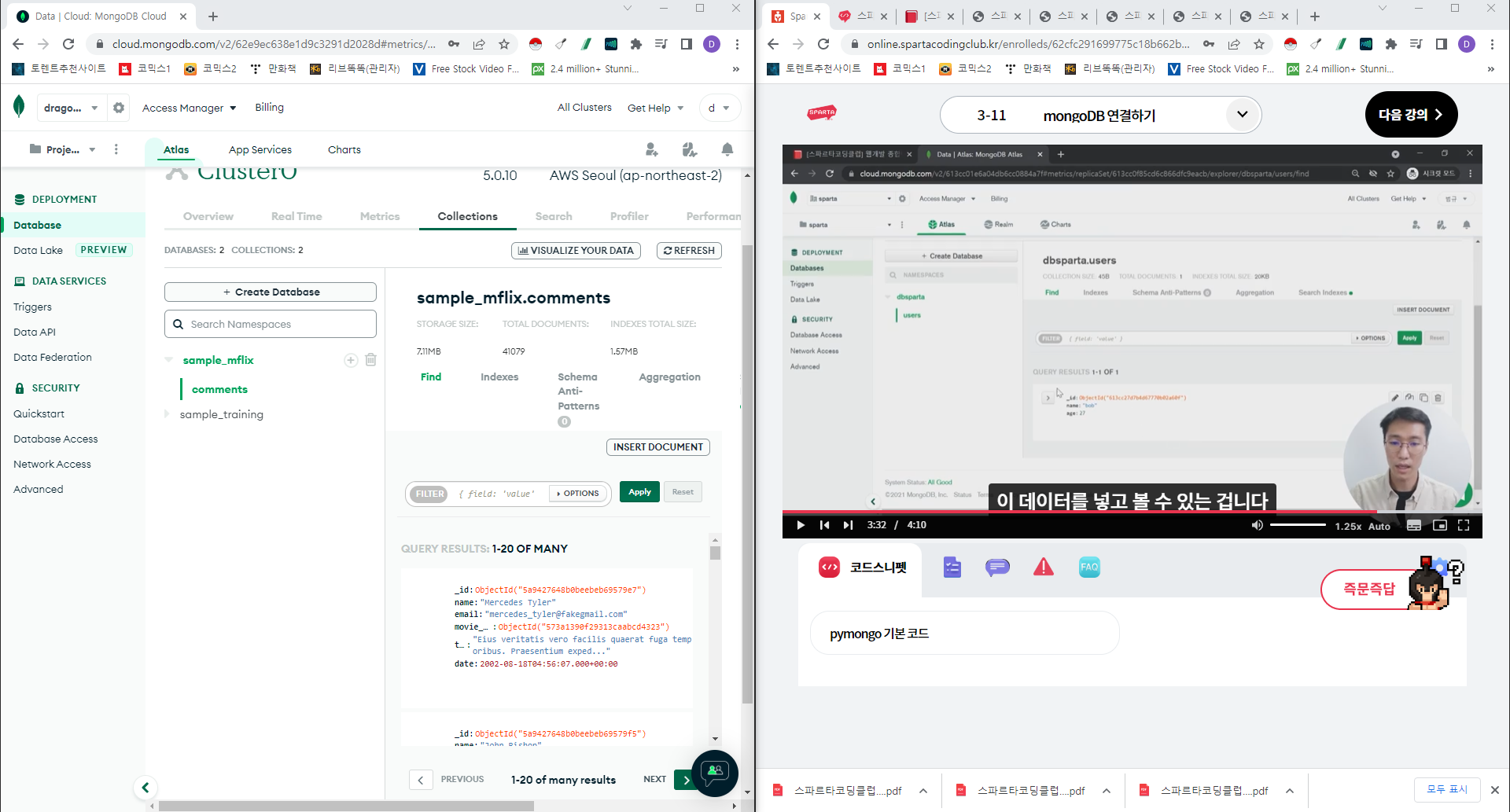1510x812 pixels.
Task: Select the comments collection in tree
Action: tap(219, 389)
